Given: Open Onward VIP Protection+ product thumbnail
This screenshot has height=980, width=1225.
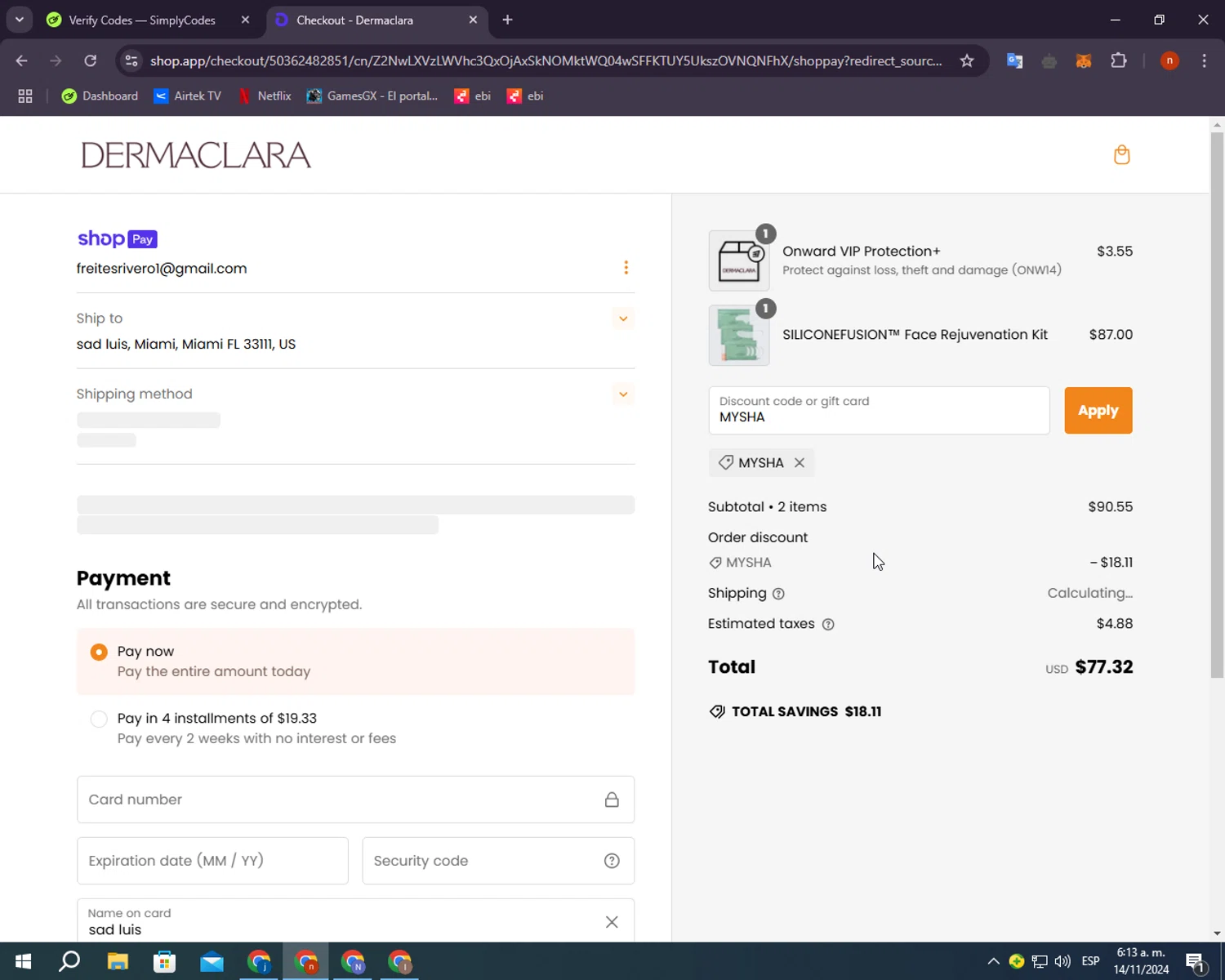Looking at the screenshot, I should [x=739, y=261].
